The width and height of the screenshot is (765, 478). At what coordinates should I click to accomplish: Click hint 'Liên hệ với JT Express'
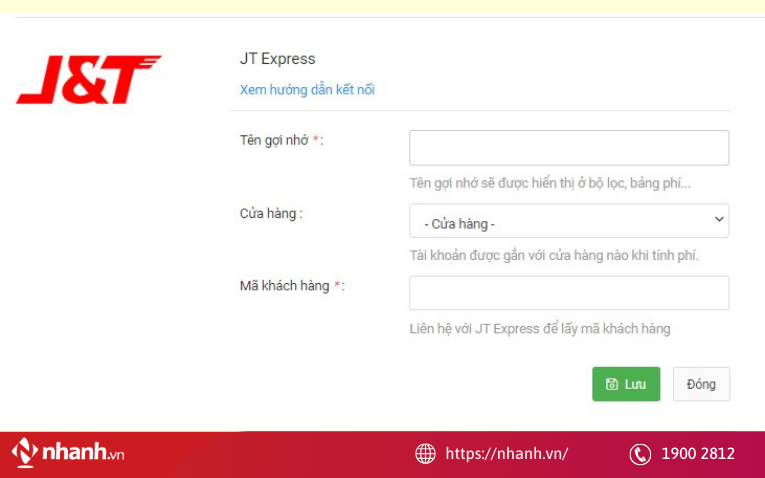point(540,329)
